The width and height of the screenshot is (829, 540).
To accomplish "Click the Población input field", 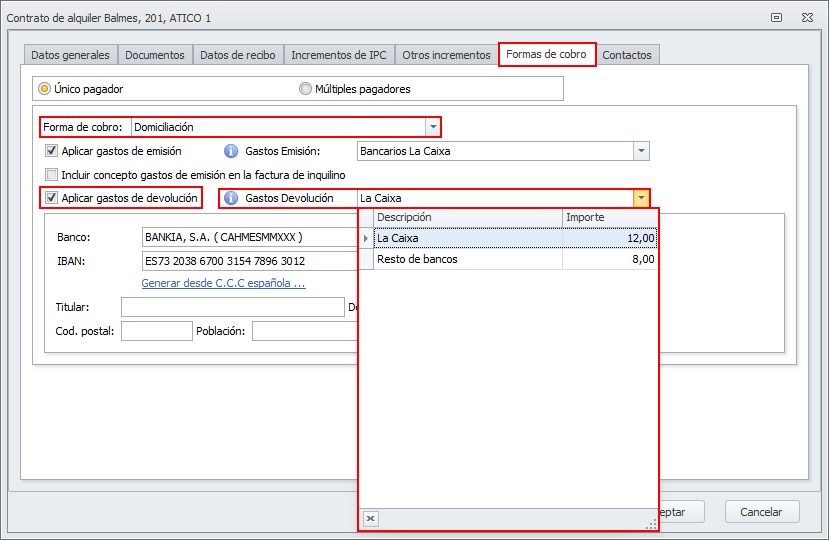I will point(305,331).
